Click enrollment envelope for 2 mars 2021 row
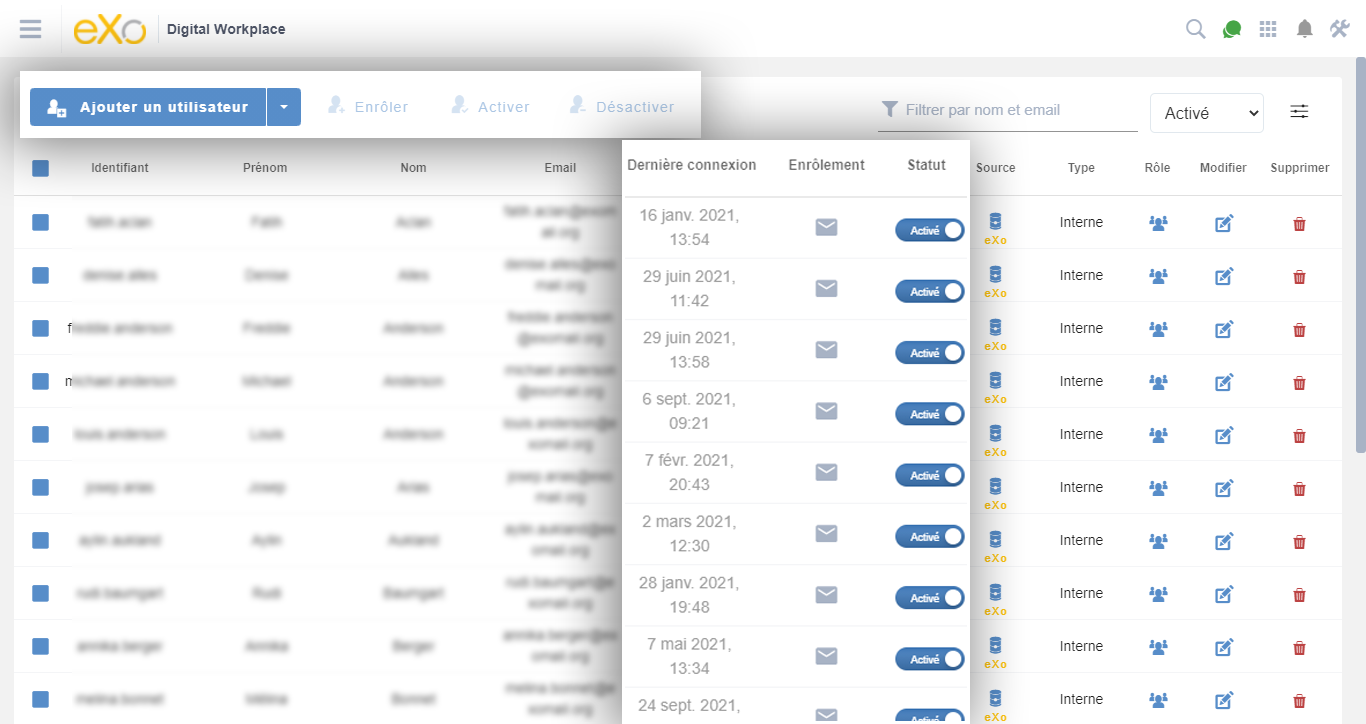Image resolution: width=1366 pixels, height=724 pixels. coord(826,534)
